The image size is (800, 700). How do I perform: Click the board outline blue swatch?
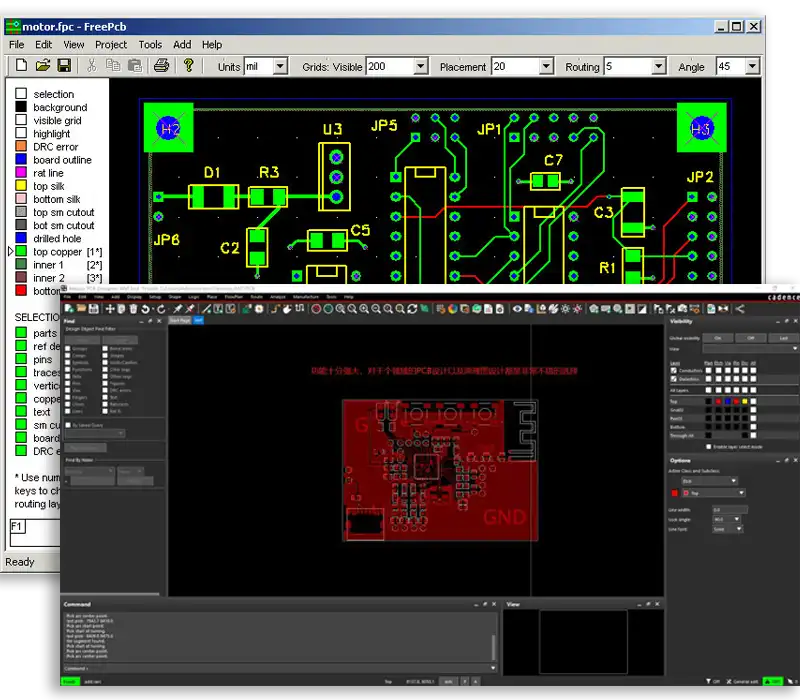point(21,159)
